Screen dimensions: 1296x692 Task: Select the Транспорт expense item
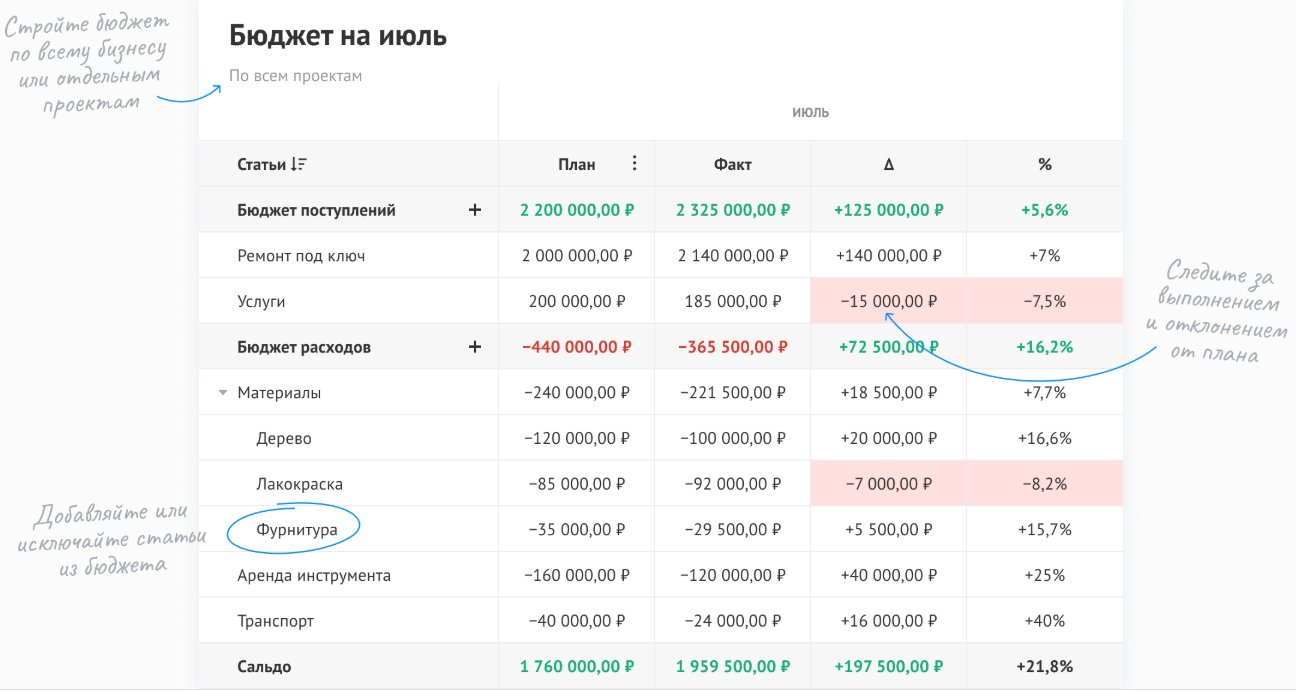275,621
